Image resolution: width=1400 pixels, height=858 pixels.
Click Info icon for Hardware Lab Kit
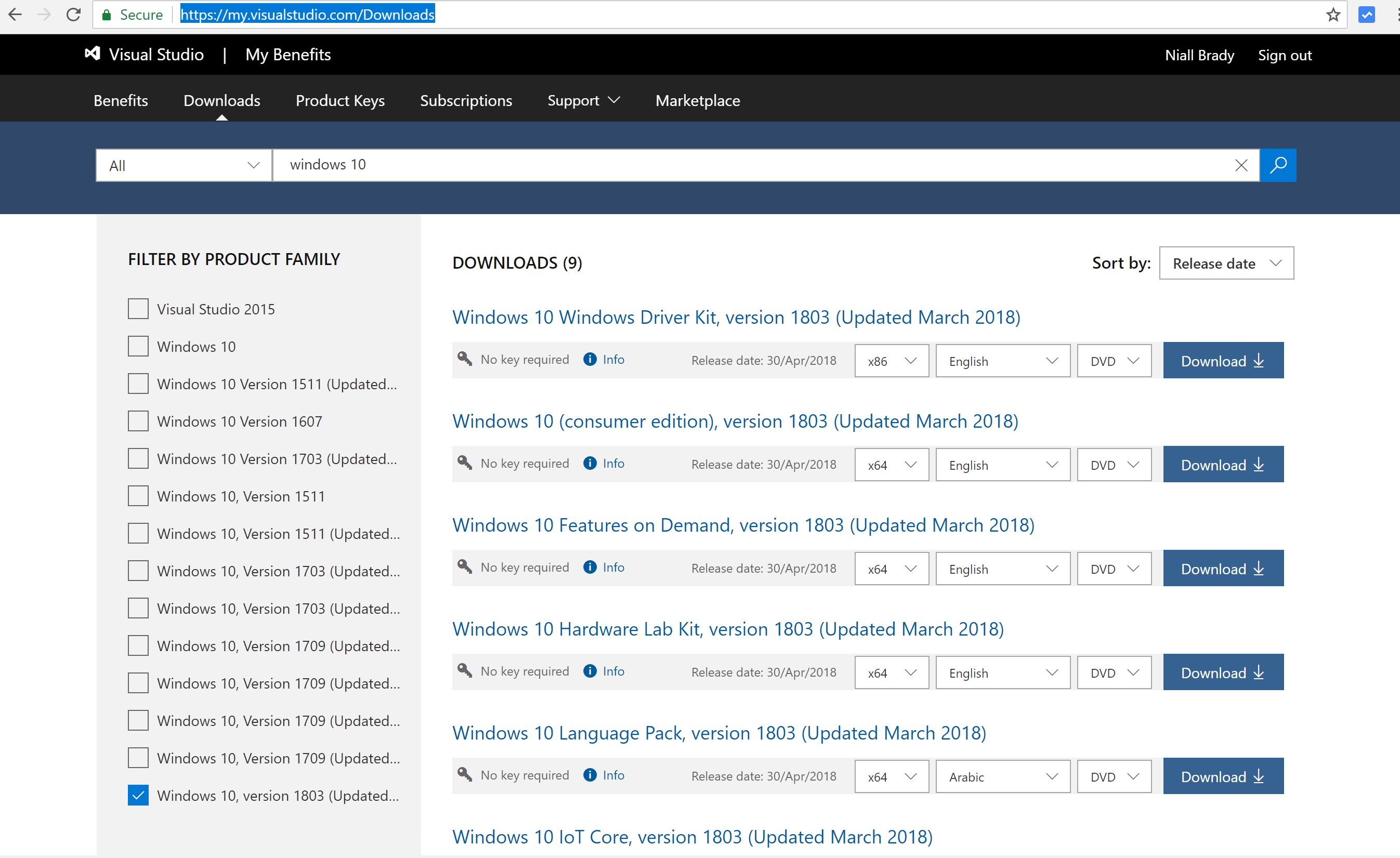[x=590, y=671]
